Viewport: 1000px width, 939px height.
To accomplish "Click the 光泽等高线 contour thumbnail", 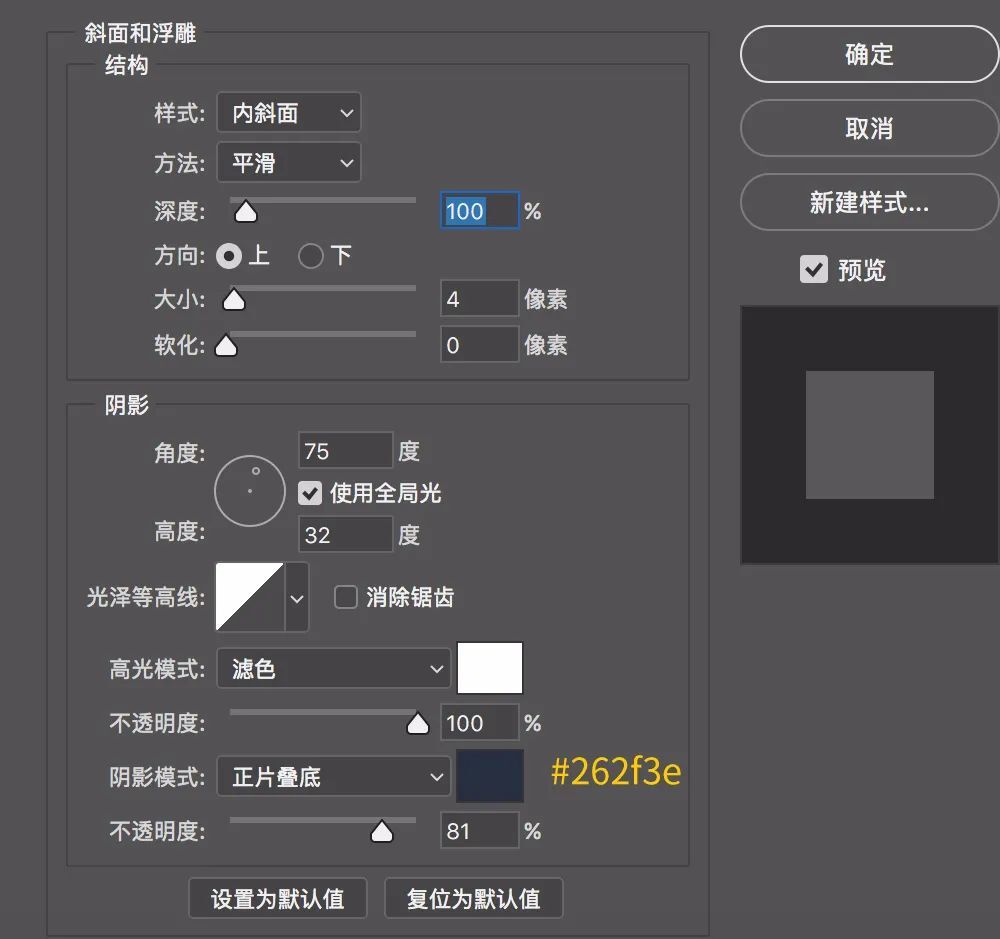I will pyautogui.click(x=250, y=597).
